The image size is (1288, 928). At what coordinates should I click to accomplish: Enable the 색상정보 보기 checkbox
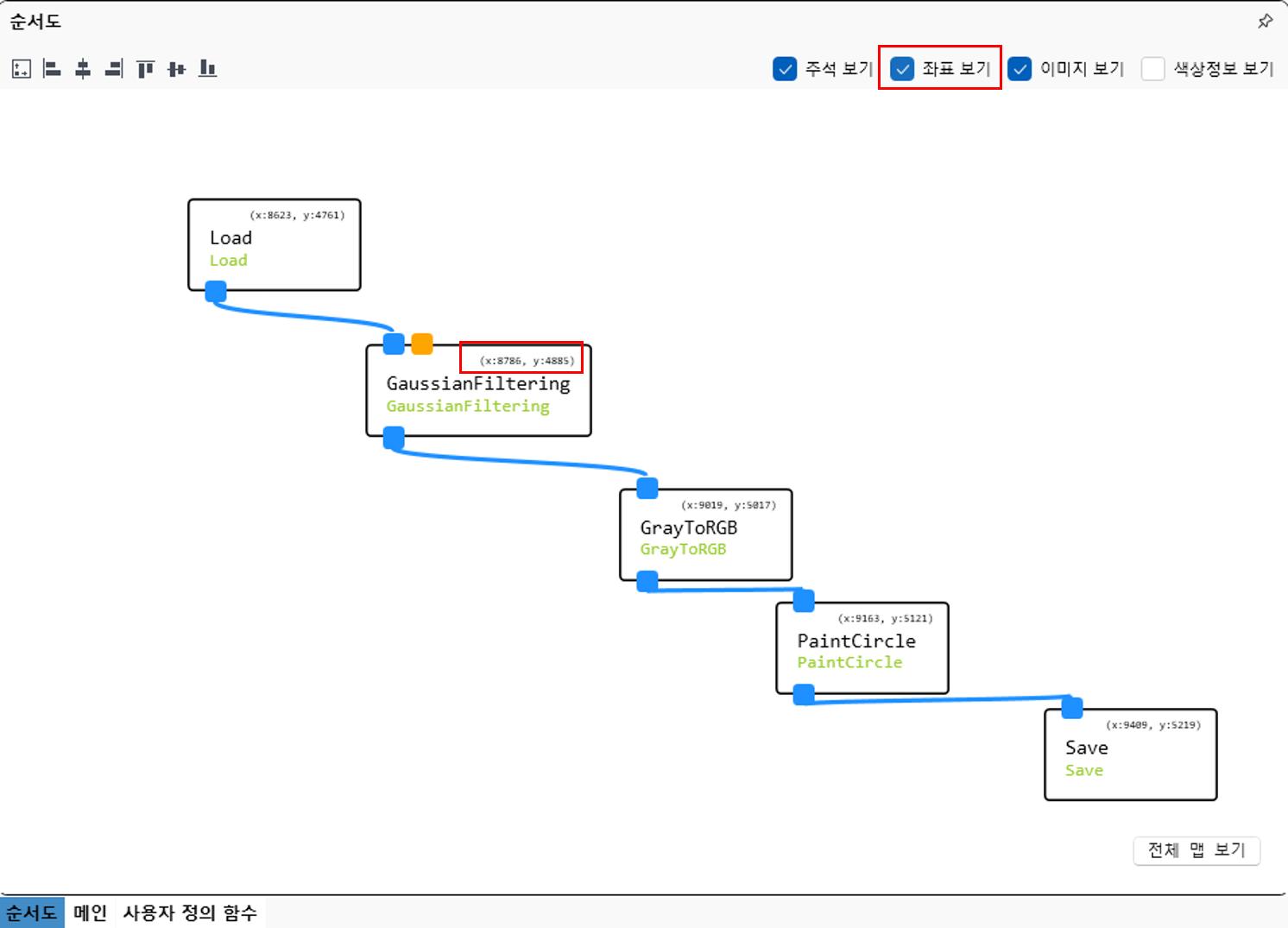[1153, 69]
